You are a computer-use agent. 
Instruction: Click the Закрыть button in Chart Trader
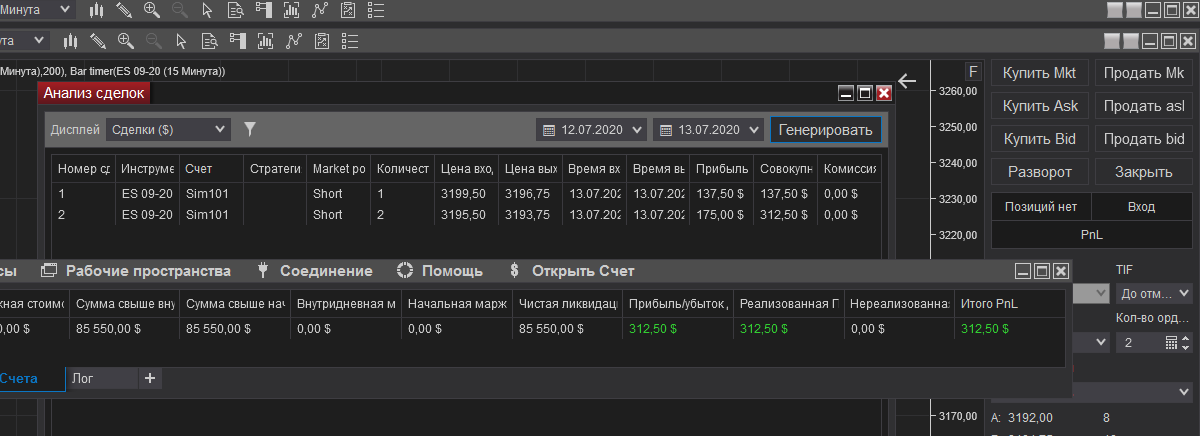pyautogui.click(x=1144, y=172)
